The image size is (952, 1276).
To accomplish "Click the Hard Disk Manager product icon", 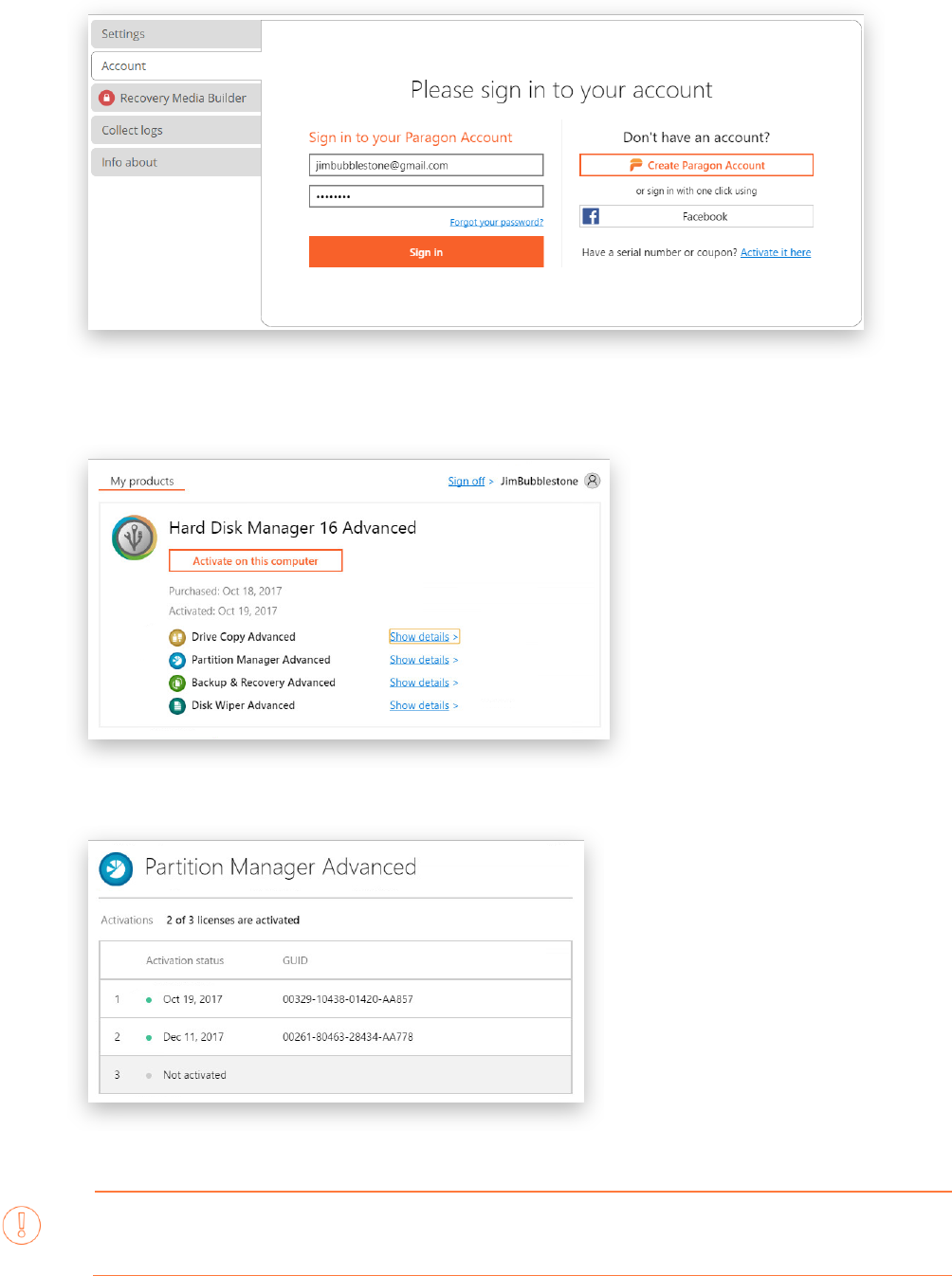I will tap(135, 538).
